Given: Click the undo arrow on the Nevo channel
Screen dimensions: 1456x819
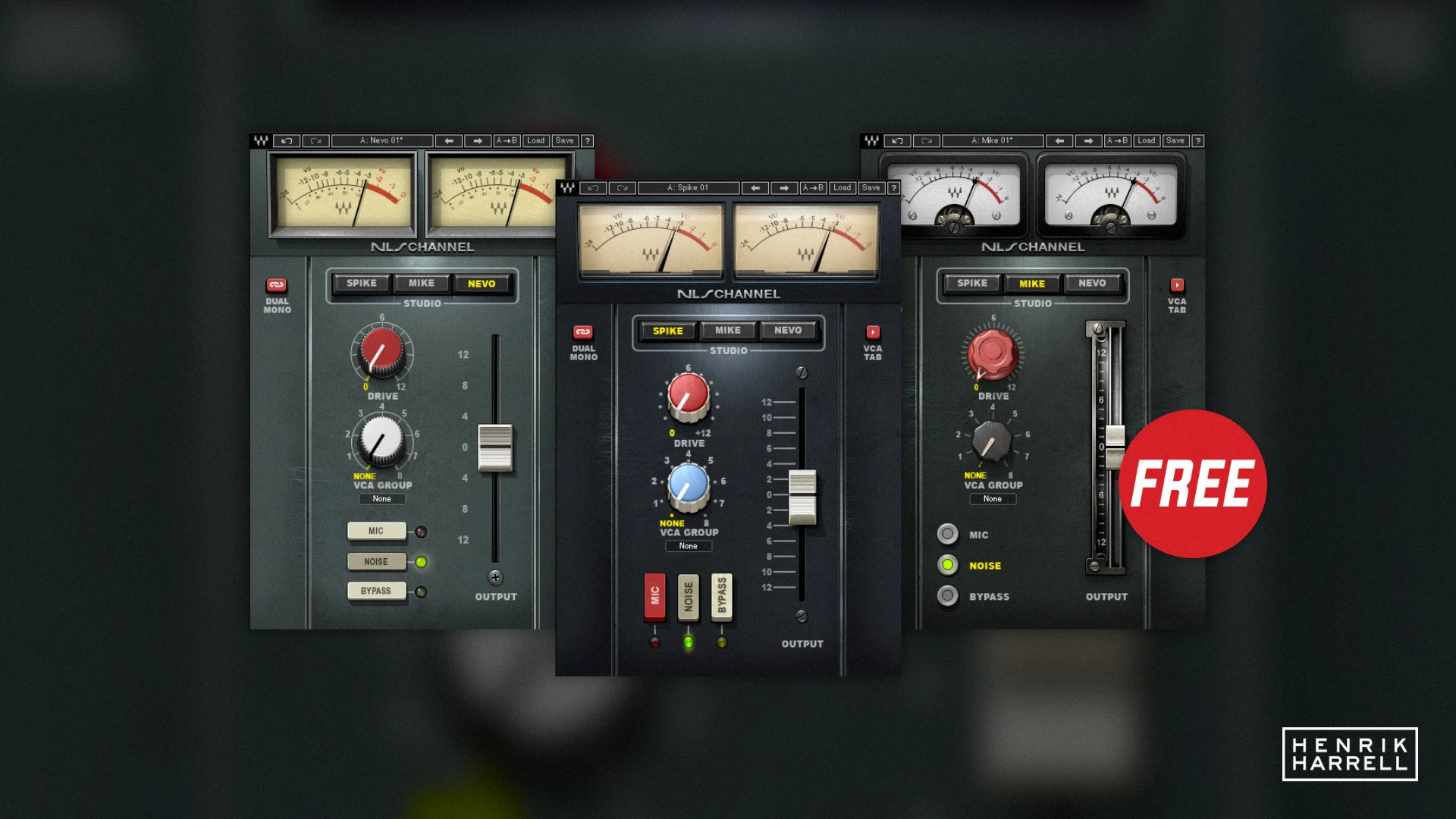Looking at the screenshot, I should (287, 140).
